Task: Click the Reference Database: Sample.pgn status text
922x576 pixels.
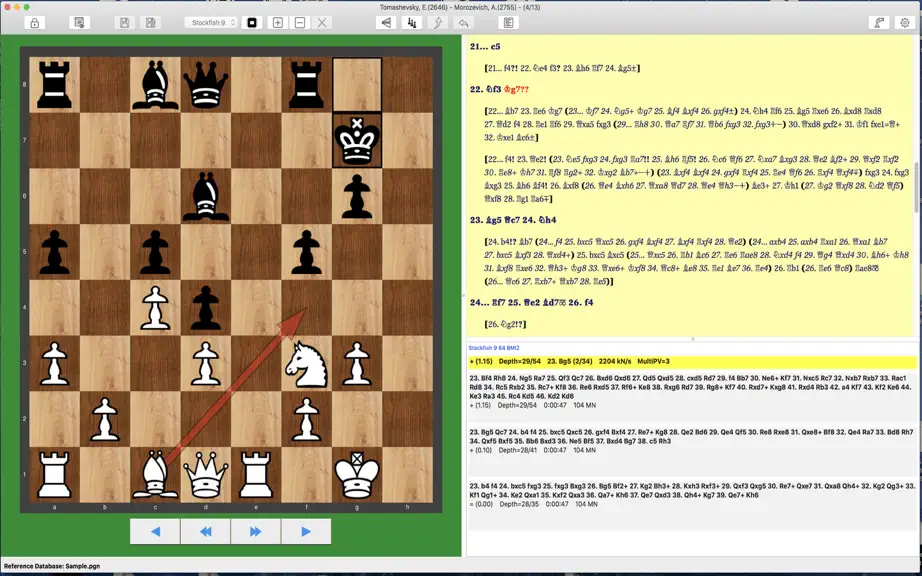Action: (x=52, y=566)
